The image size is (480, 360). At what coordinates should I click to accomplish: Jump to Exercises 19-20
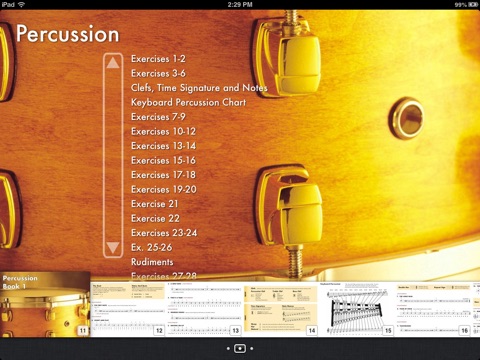point(164,189)
